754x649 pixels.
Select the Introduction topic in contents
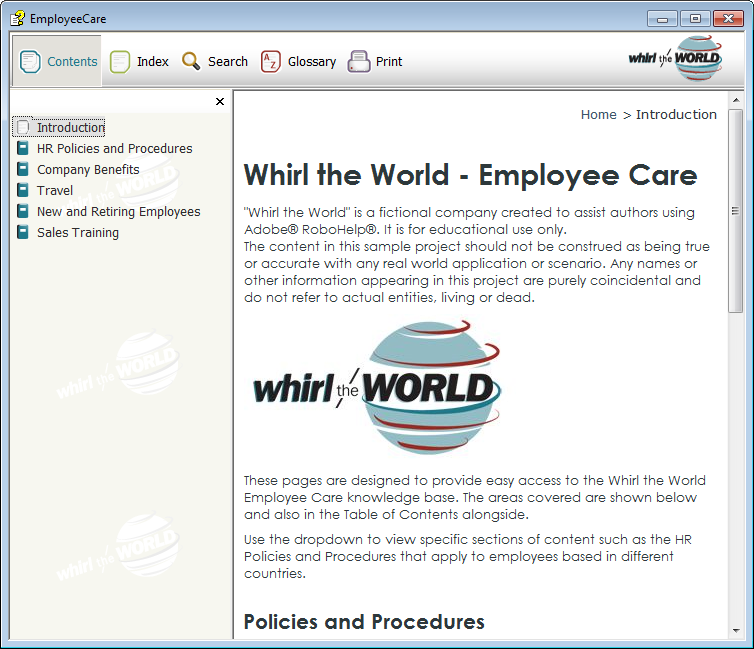coord(70,128)
